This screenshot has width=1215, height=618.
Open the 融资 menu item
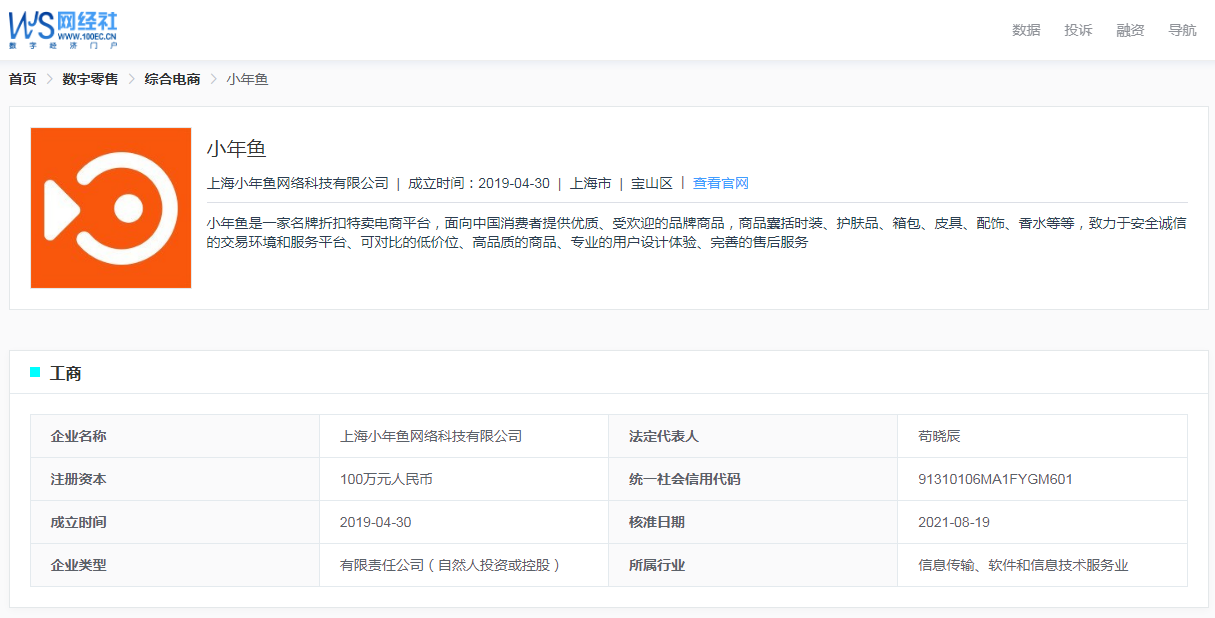pyautogui.click(x=1130, y=30)
